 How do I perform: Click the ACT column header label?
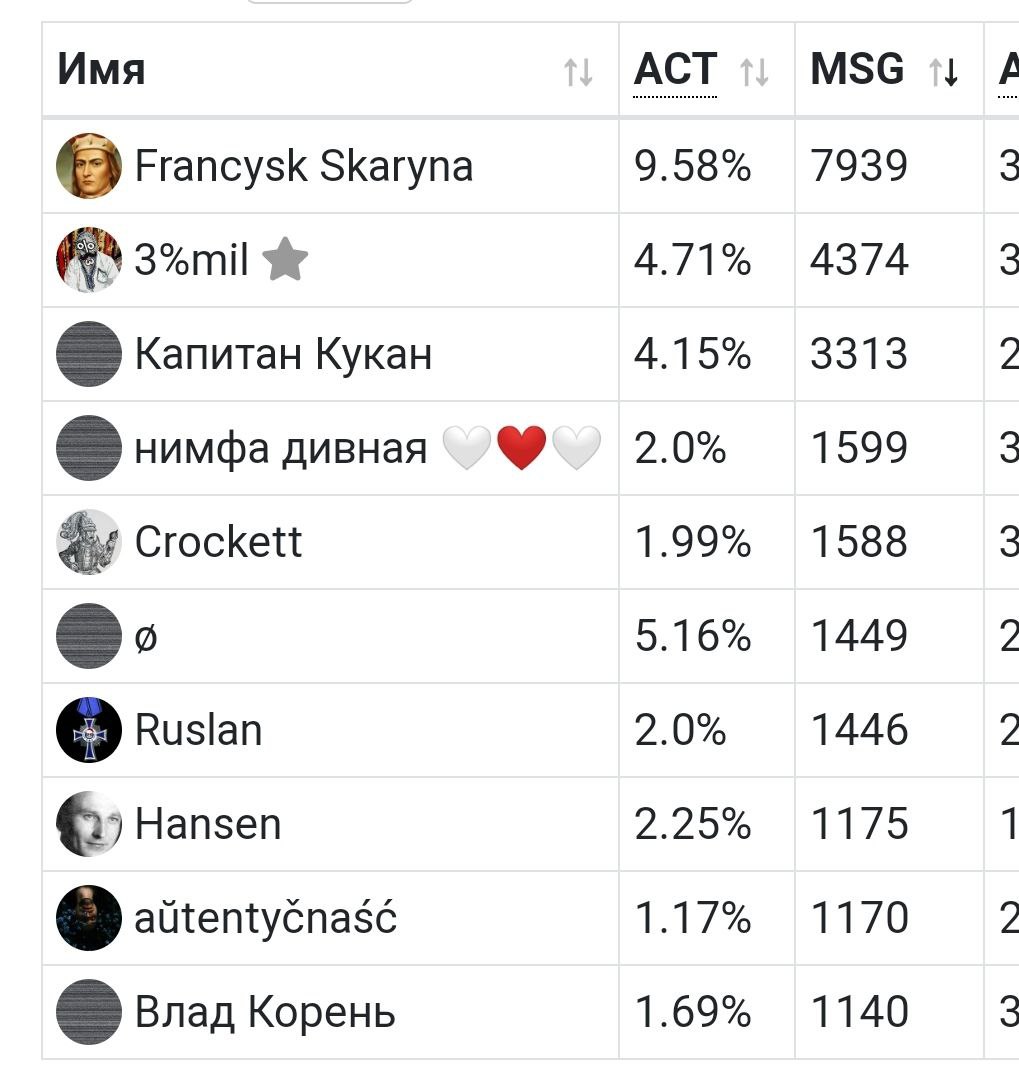tap(675, 69)
